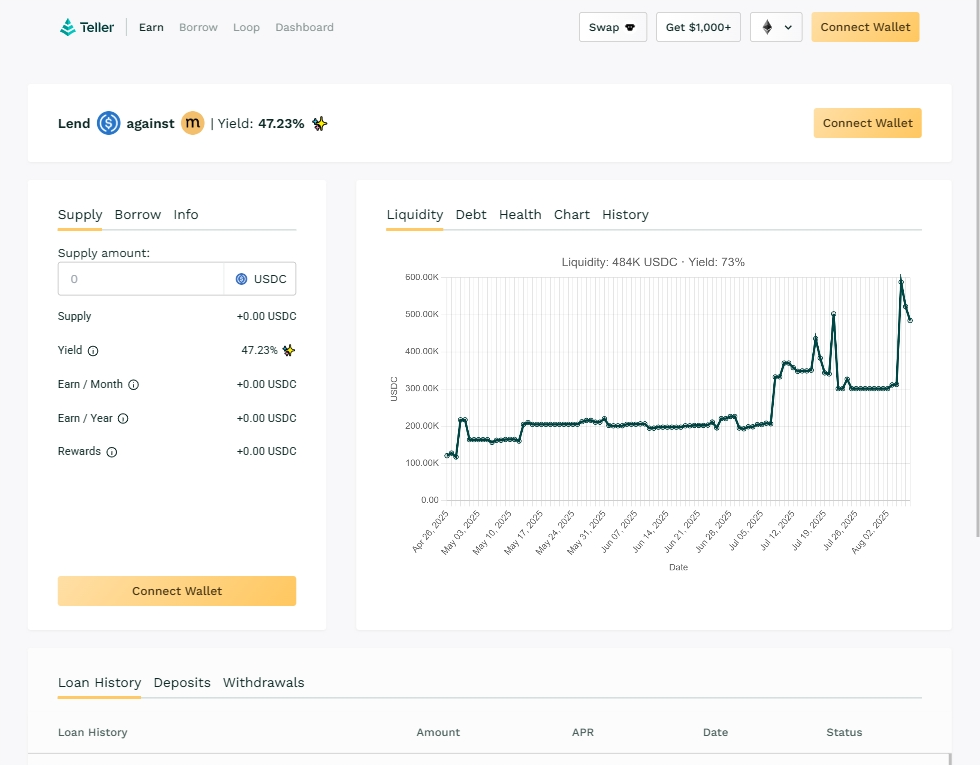Switch to the Withdrawals tab
Screen dimensions: 980x765
point(264,682)
